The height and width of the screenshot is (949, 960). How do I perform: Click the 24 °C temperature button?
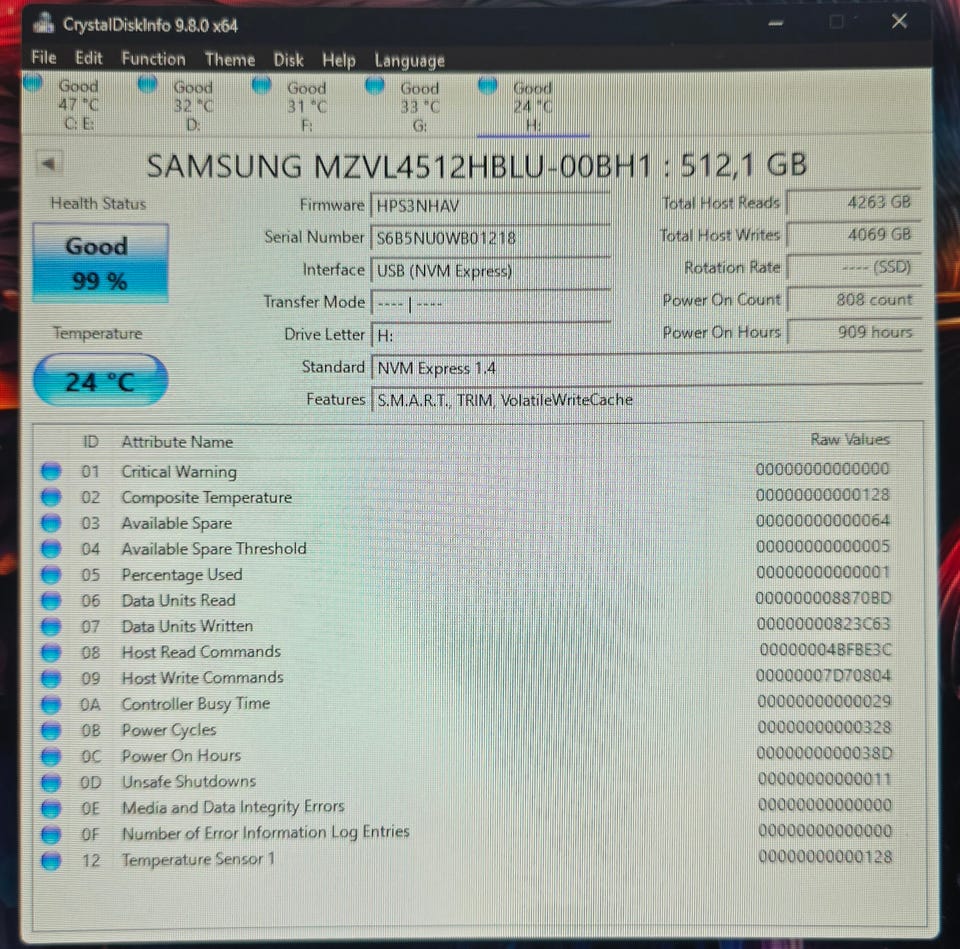[x=100, y=381]
